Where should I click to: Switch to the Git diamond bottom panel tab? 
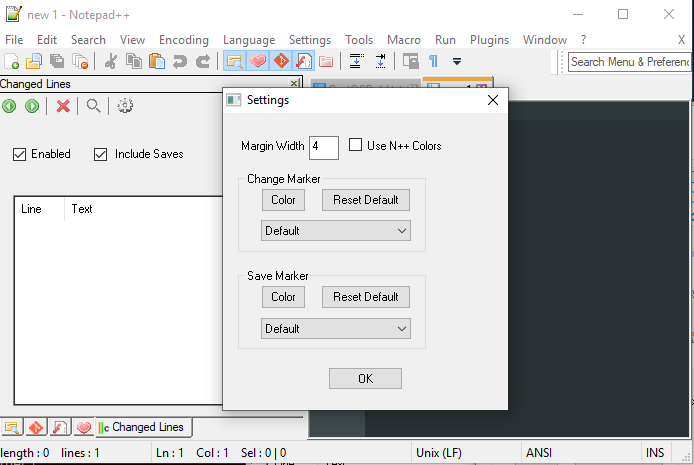(36, 427)
